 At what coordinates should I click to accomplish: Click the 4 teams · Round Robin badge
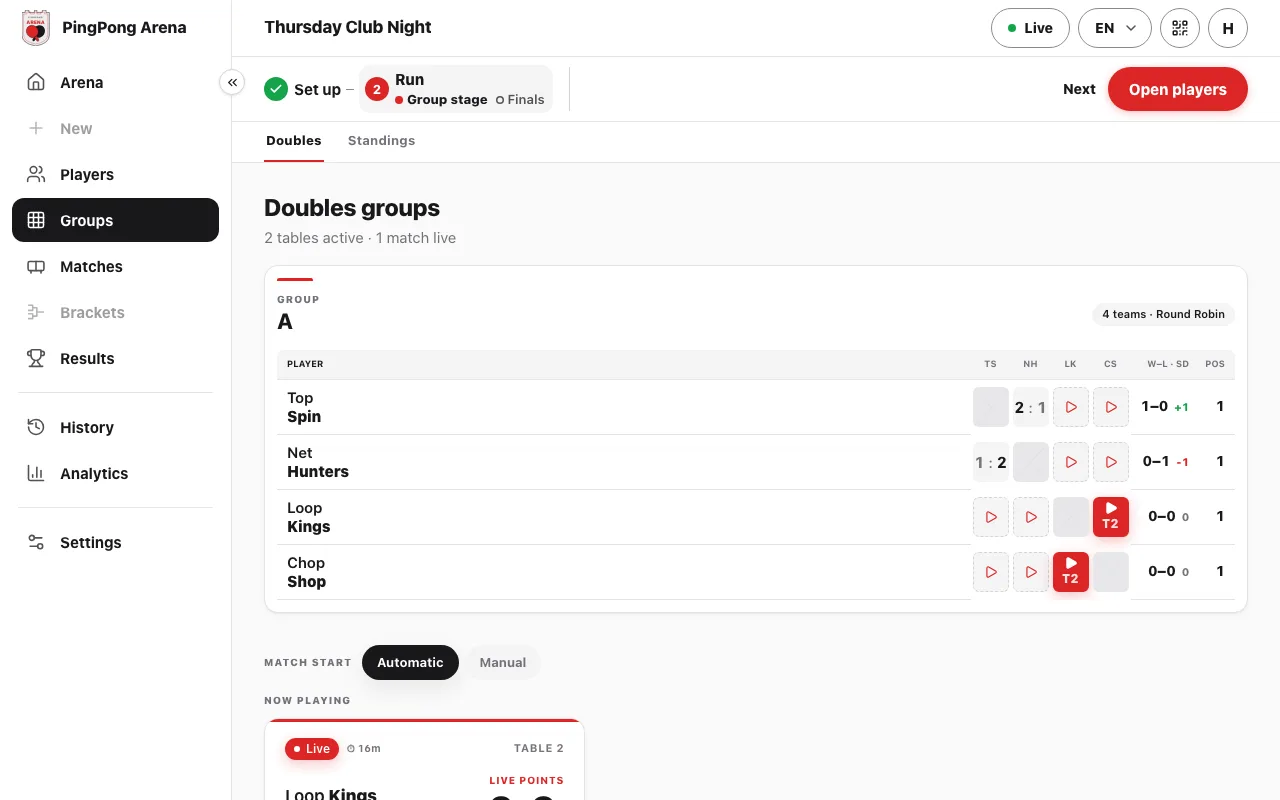point(1163,314)
